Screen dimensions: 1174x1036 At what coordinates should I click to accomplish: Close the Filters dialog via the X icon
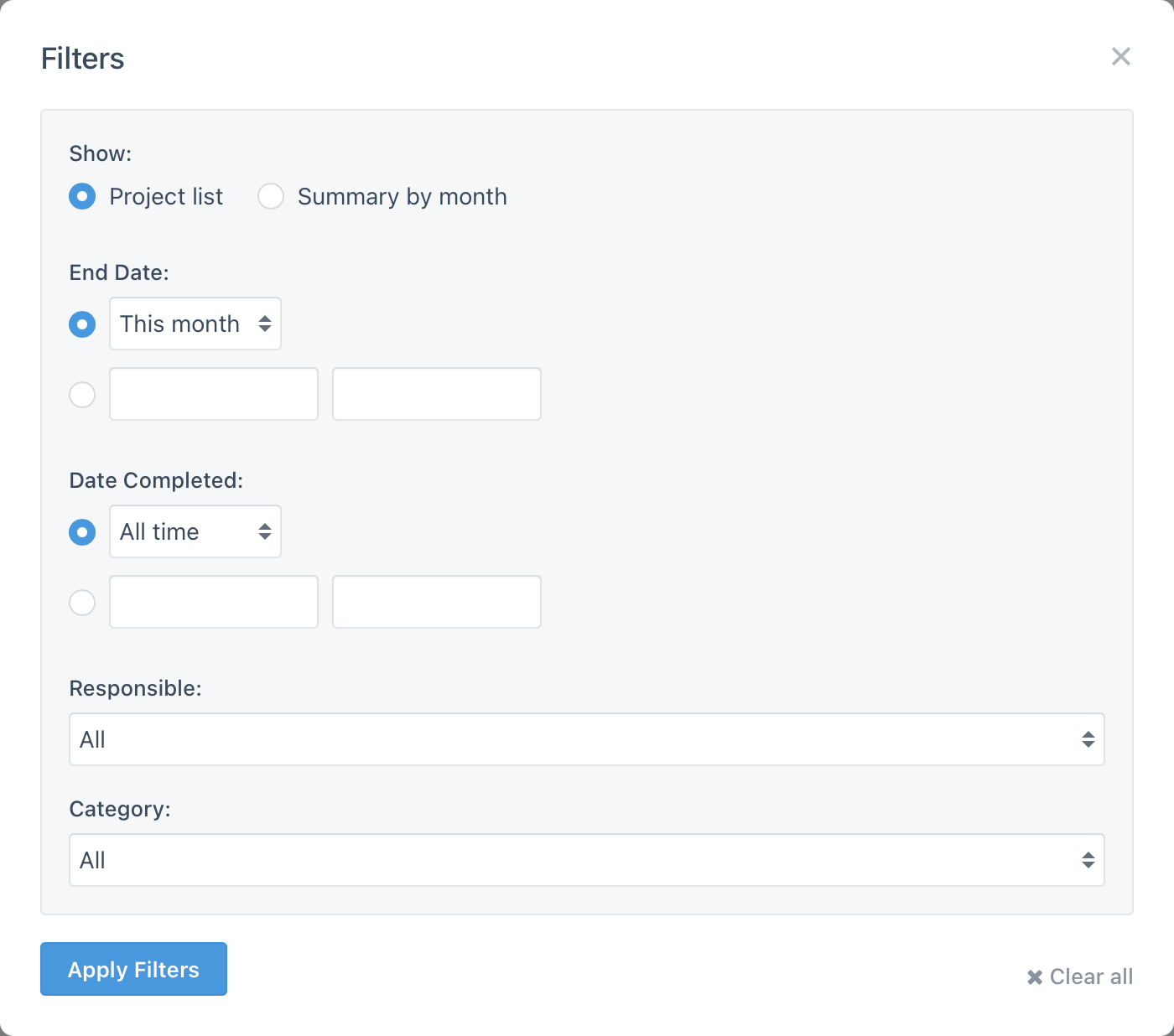[1121, 57]
